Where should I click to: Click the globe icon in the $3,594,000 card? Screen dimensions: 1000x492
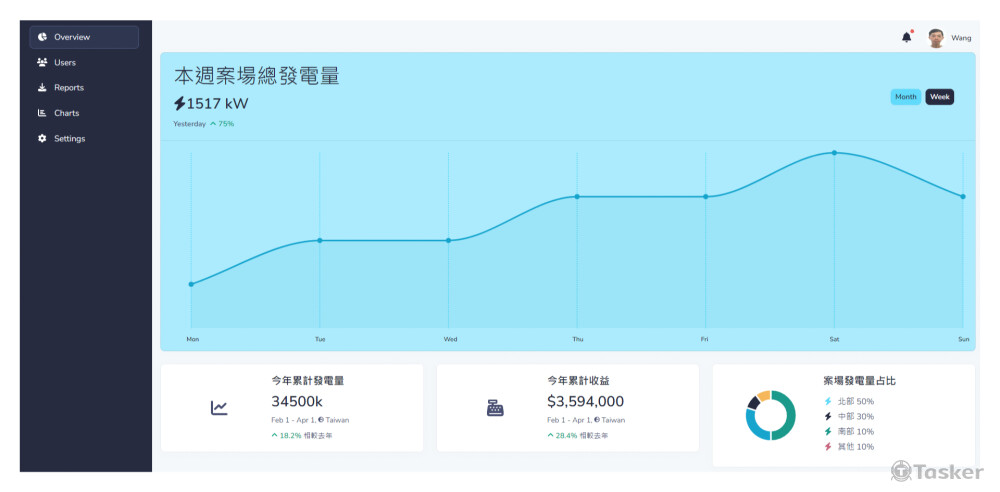pyautogui.click(x=597, y=420)
